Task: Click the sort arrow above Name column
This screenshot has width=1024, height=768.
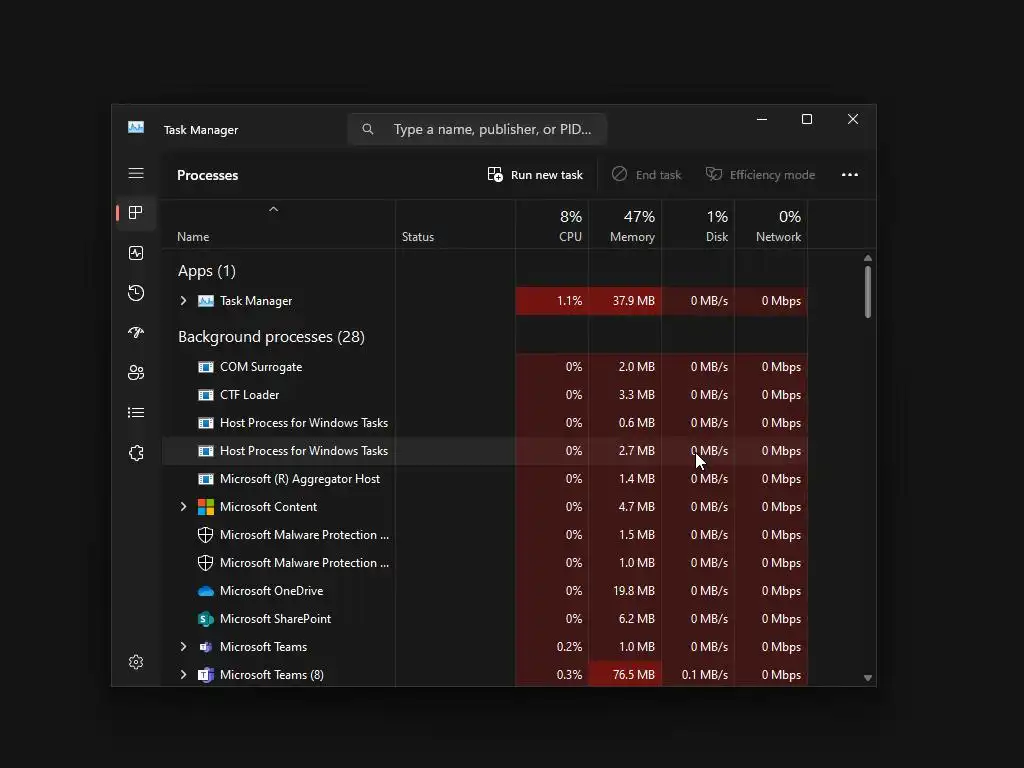Action: coord(274,209)
